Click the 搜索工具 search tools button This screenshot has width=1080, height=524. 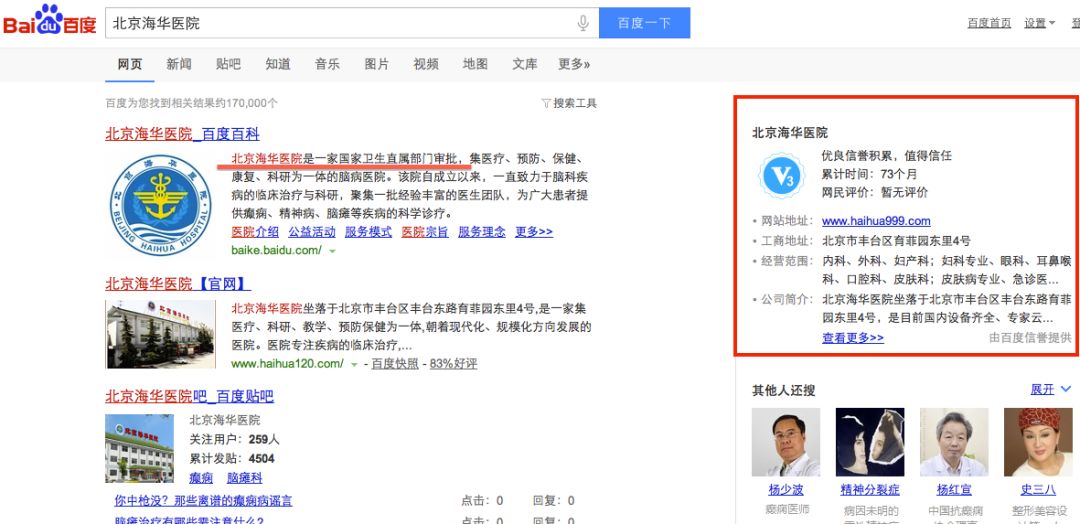click(x=569, y=103)
